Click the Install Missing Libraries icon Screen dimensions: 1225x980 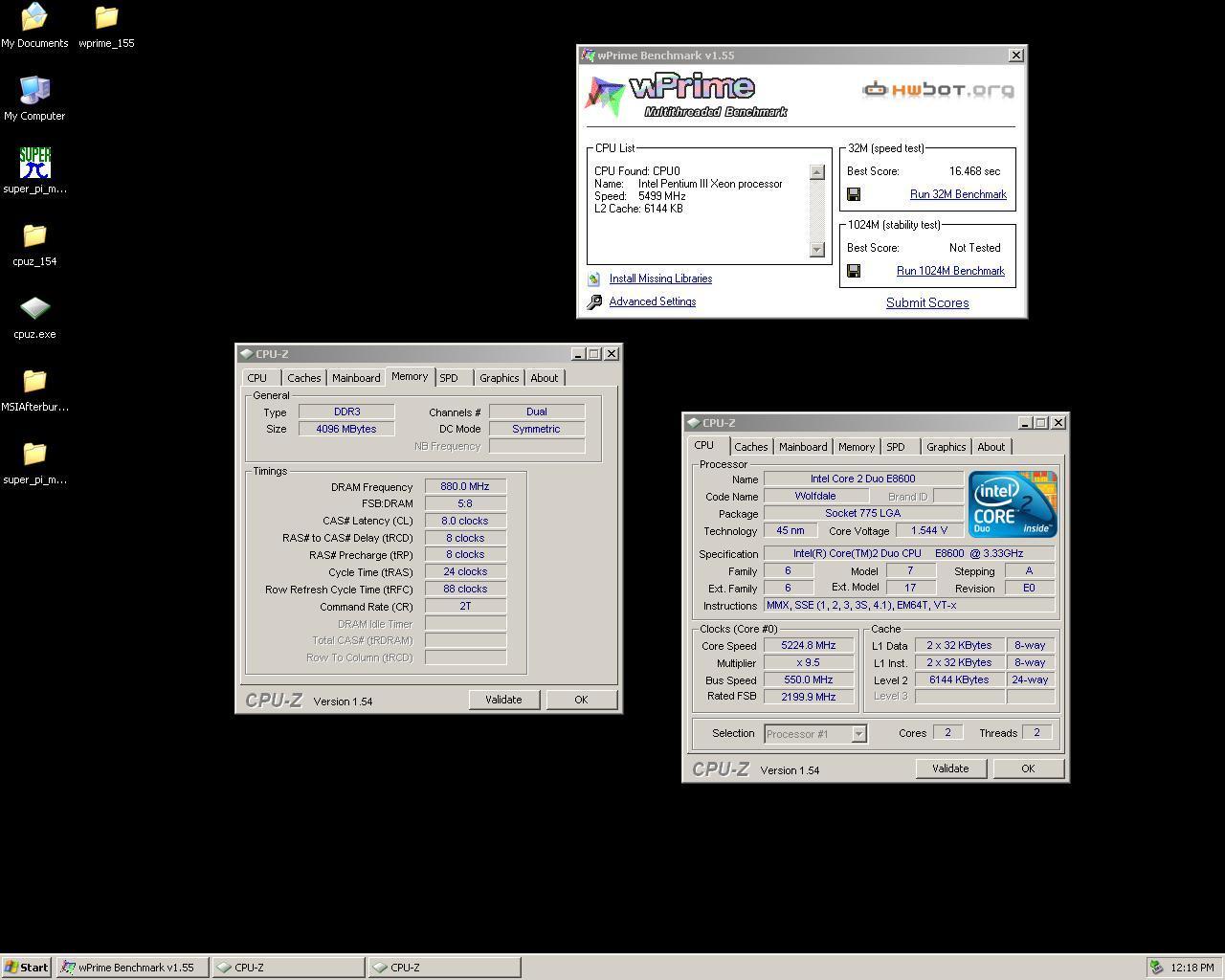[x=594, y=278]
